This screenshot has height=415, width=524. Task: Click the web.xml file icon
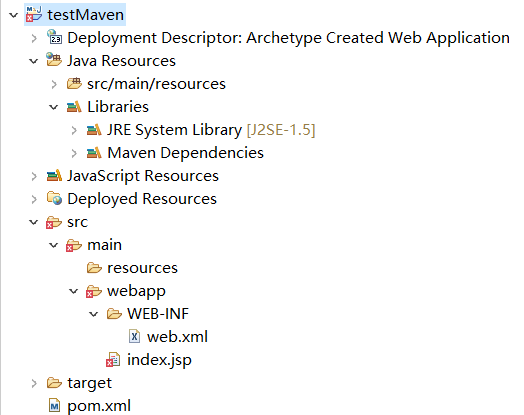(134, 336)
